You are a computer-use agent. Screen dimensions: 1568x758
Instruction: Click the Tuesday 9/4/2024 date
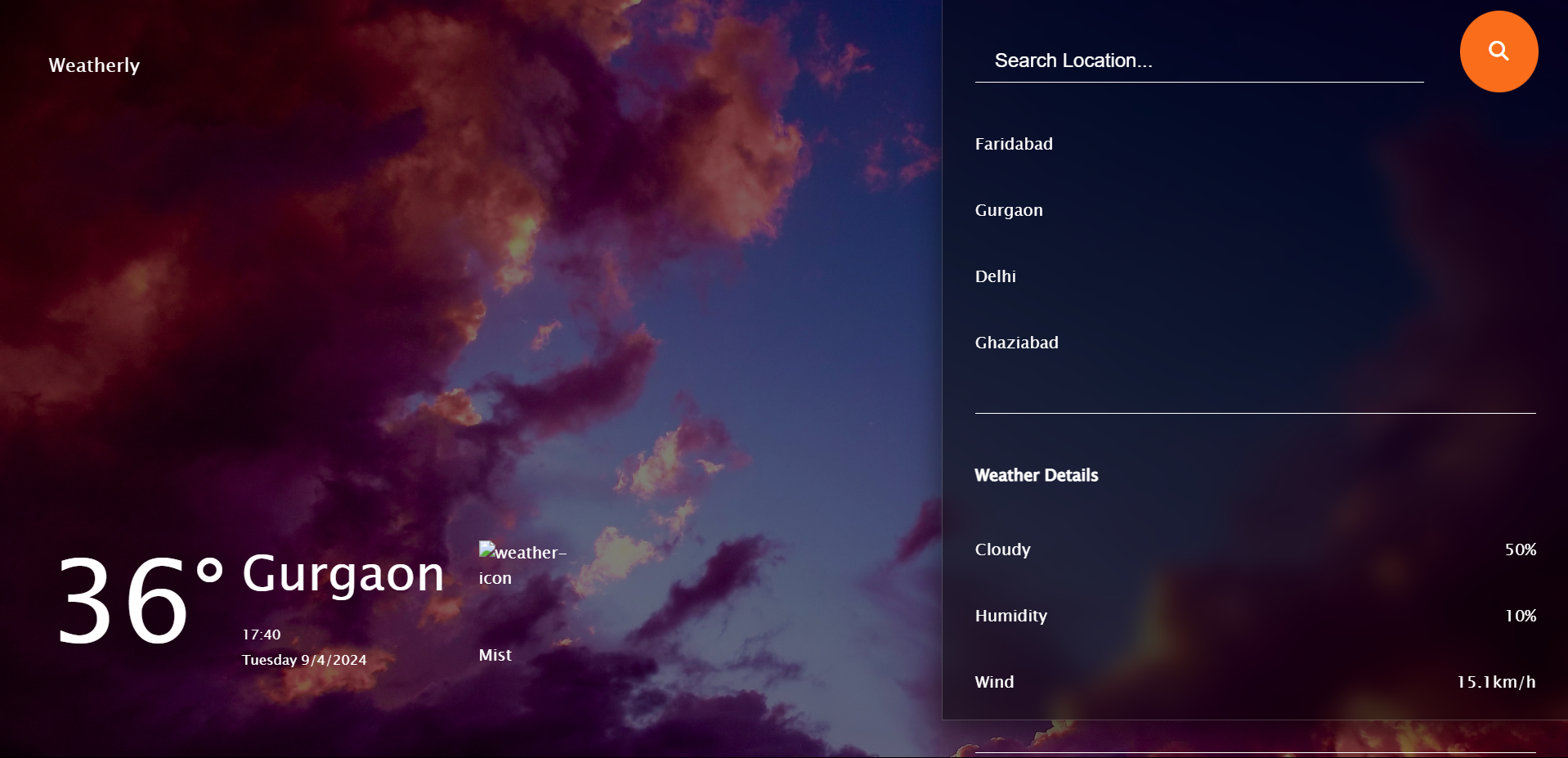click(x=304, y=660)
